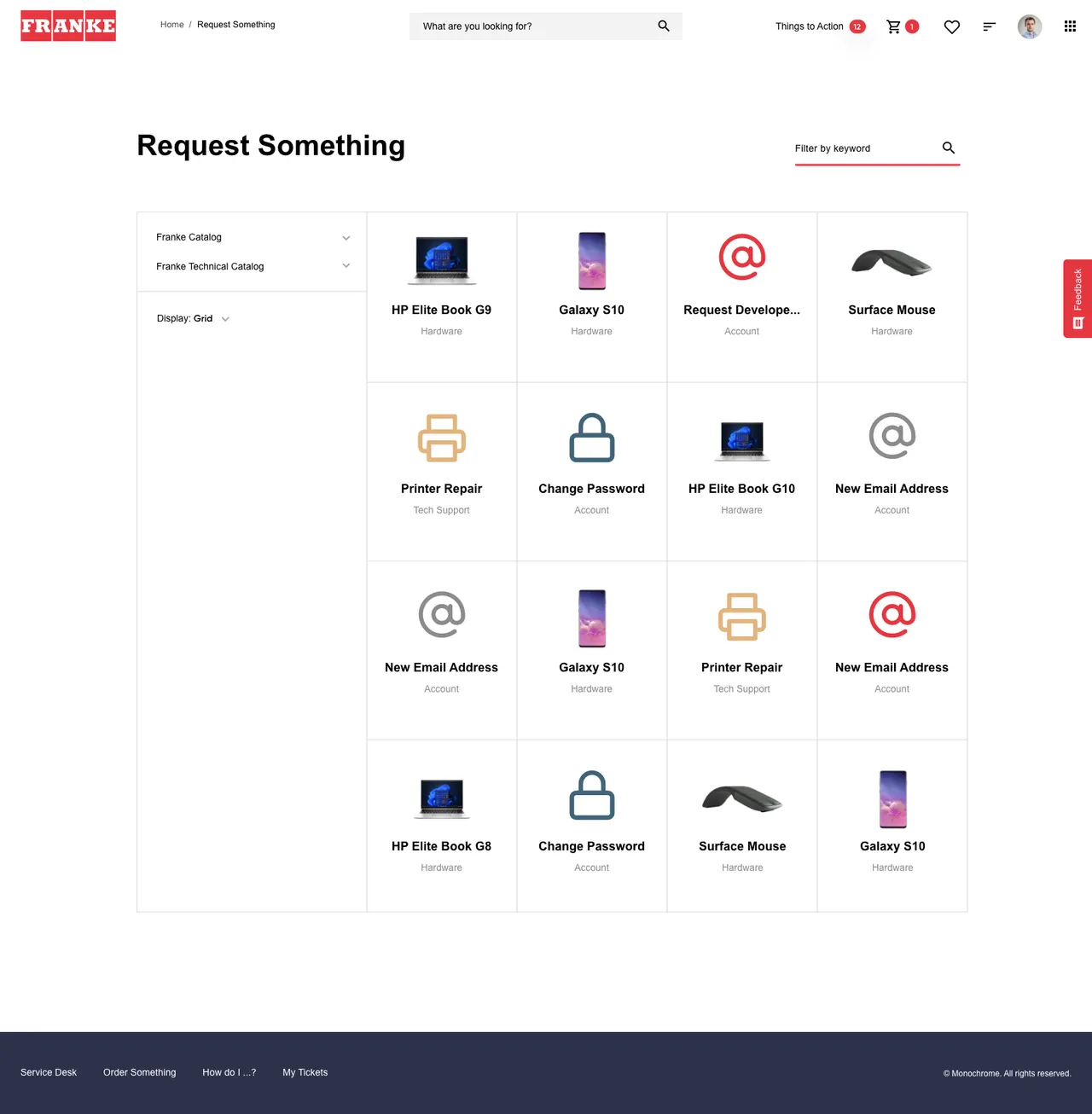Click the main search input field

pyautogui.click(x=529, y=26)
